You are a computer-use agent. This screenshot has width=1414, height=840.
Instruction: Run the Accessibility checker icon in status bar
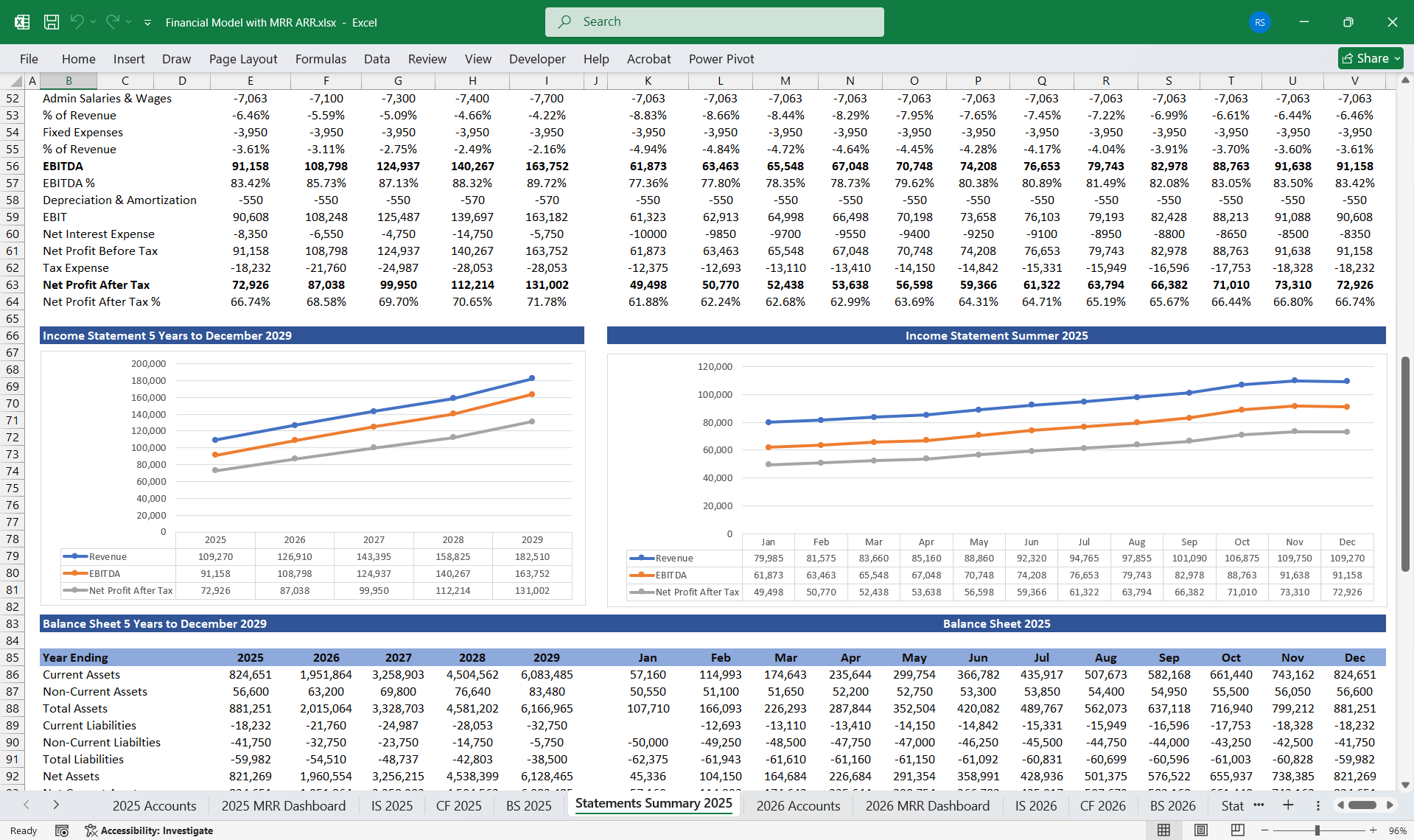[91, 830]
